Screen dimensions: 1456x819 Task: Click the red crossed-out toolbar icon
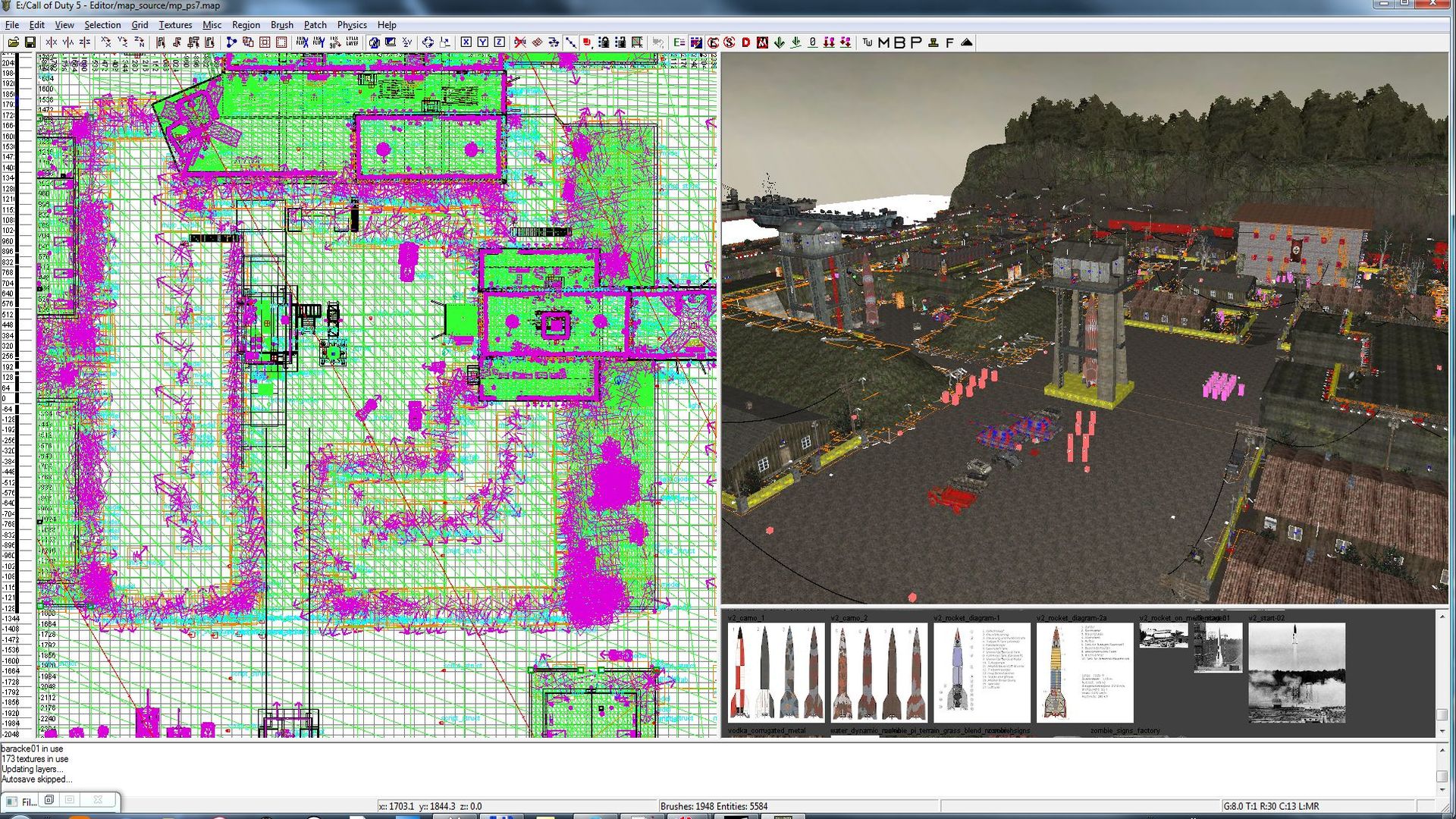pos(520,42)
